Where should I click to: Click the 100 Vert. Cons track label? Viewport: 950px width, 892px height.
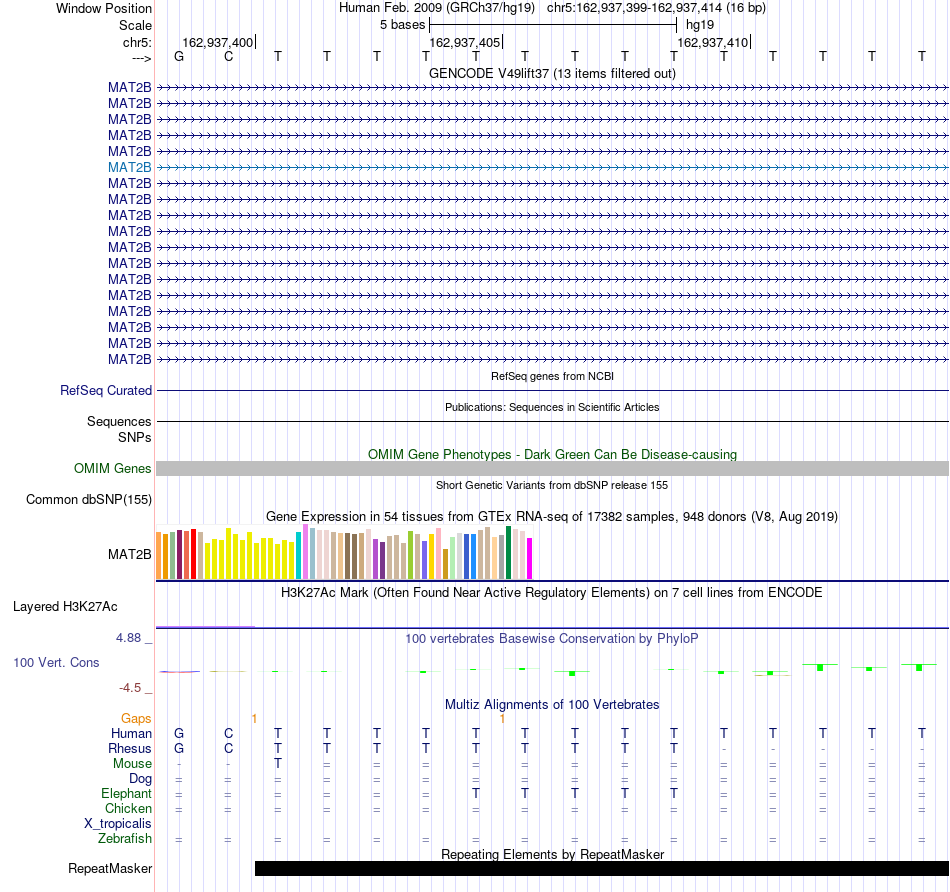(56, 662)
